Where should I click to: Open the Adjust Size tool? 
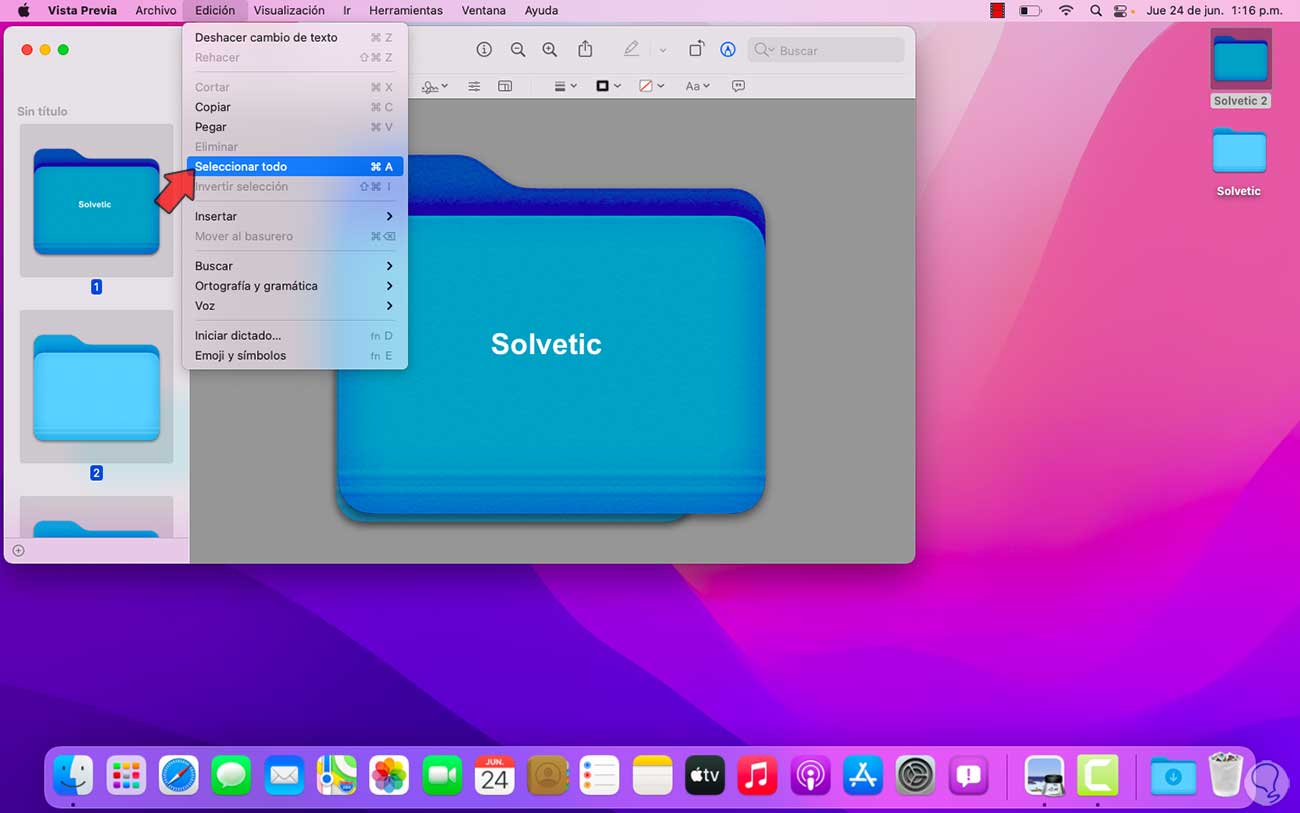coord(505,86)
